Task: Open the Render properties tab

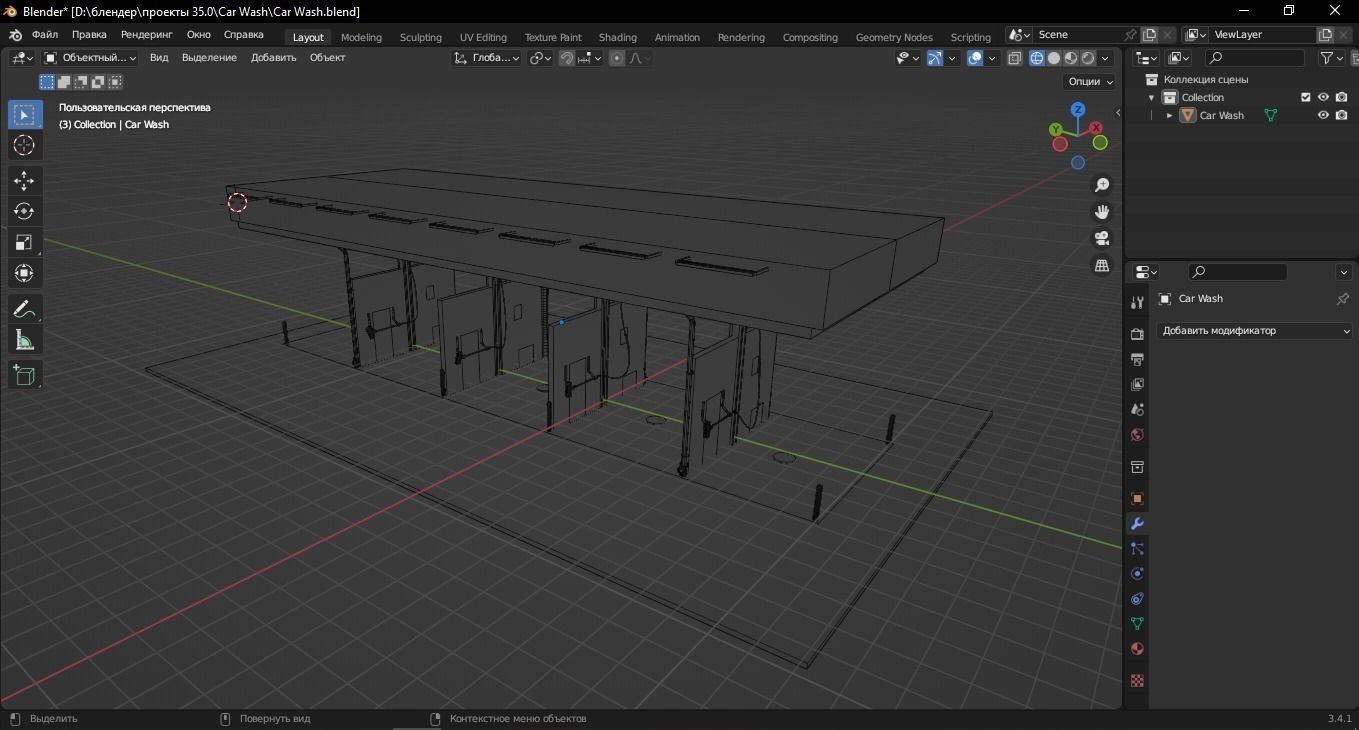Action: tap(1137, 334)
